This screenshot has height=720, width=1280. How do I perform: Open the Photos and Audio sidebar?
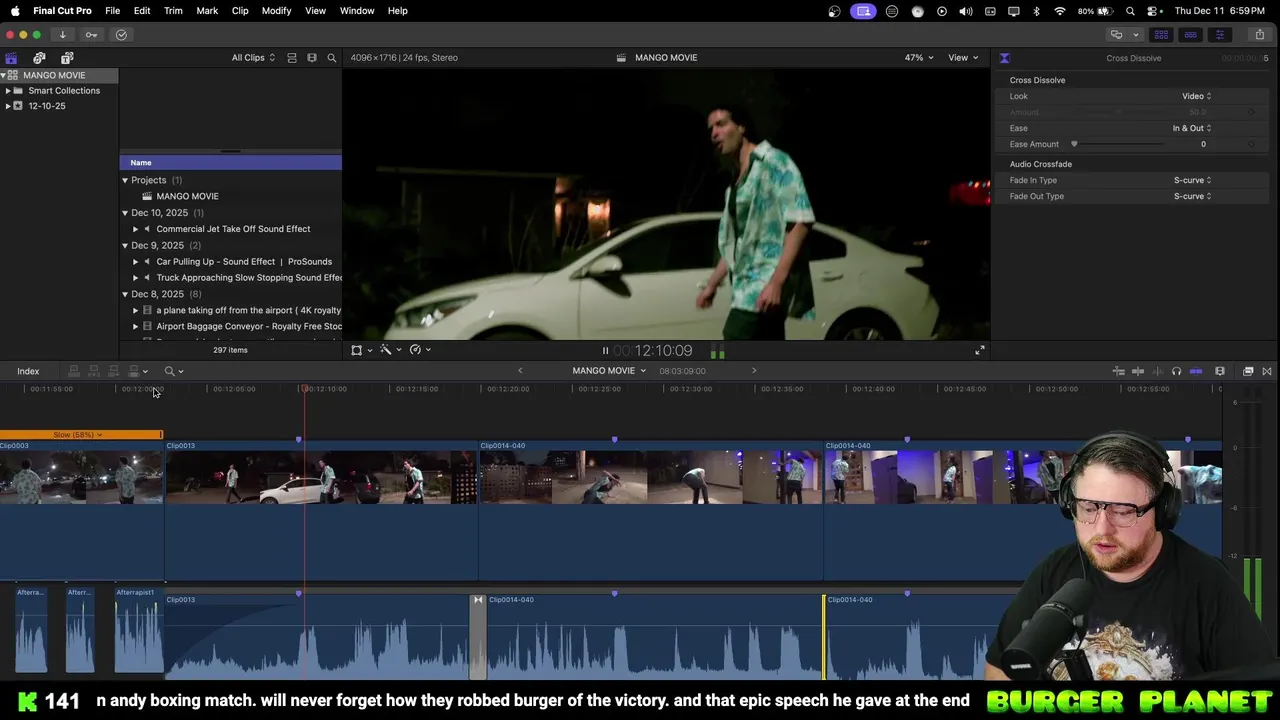tap(39, 58)
